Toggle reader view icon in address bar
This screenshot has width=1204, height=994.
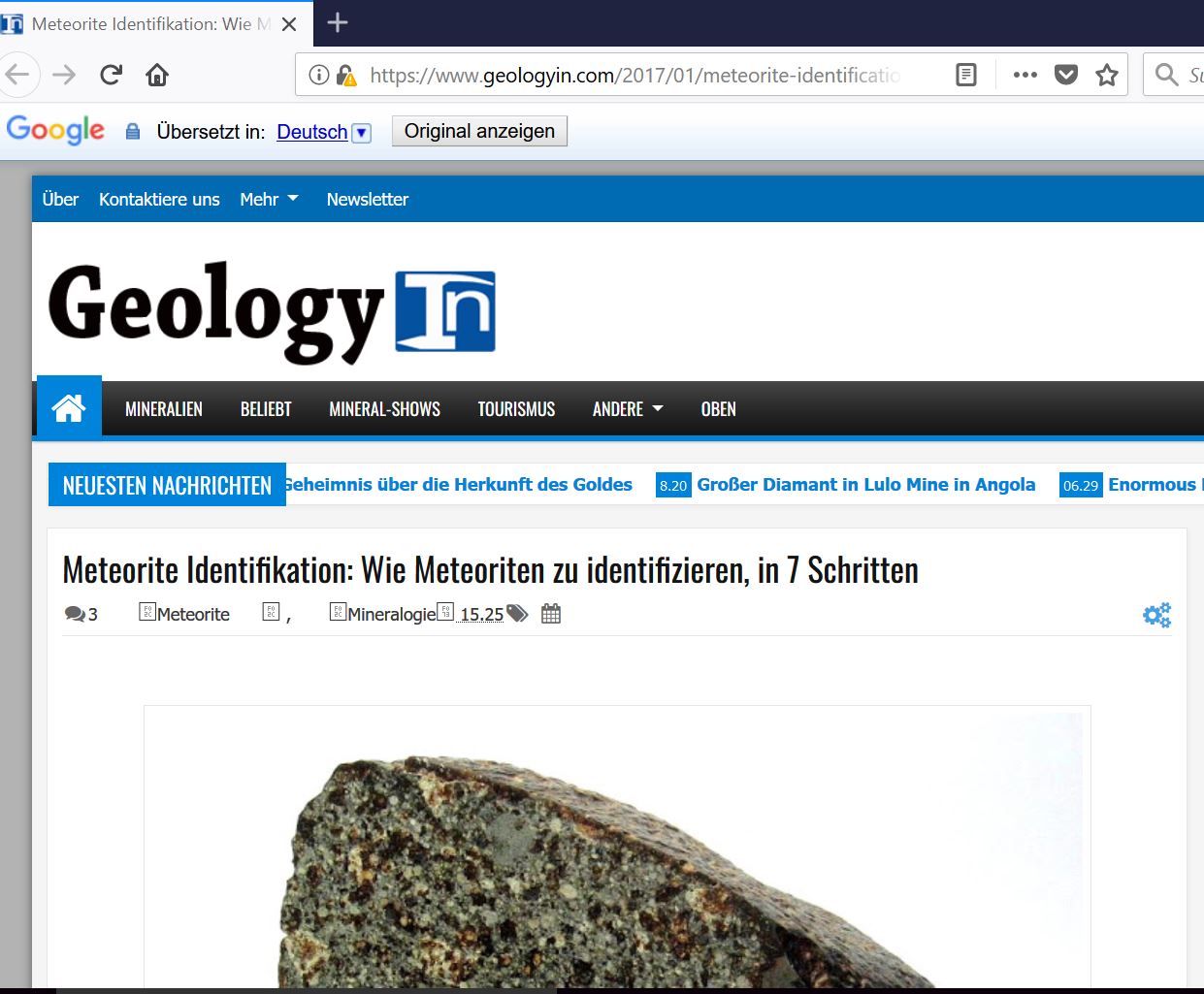pos(965,75)
